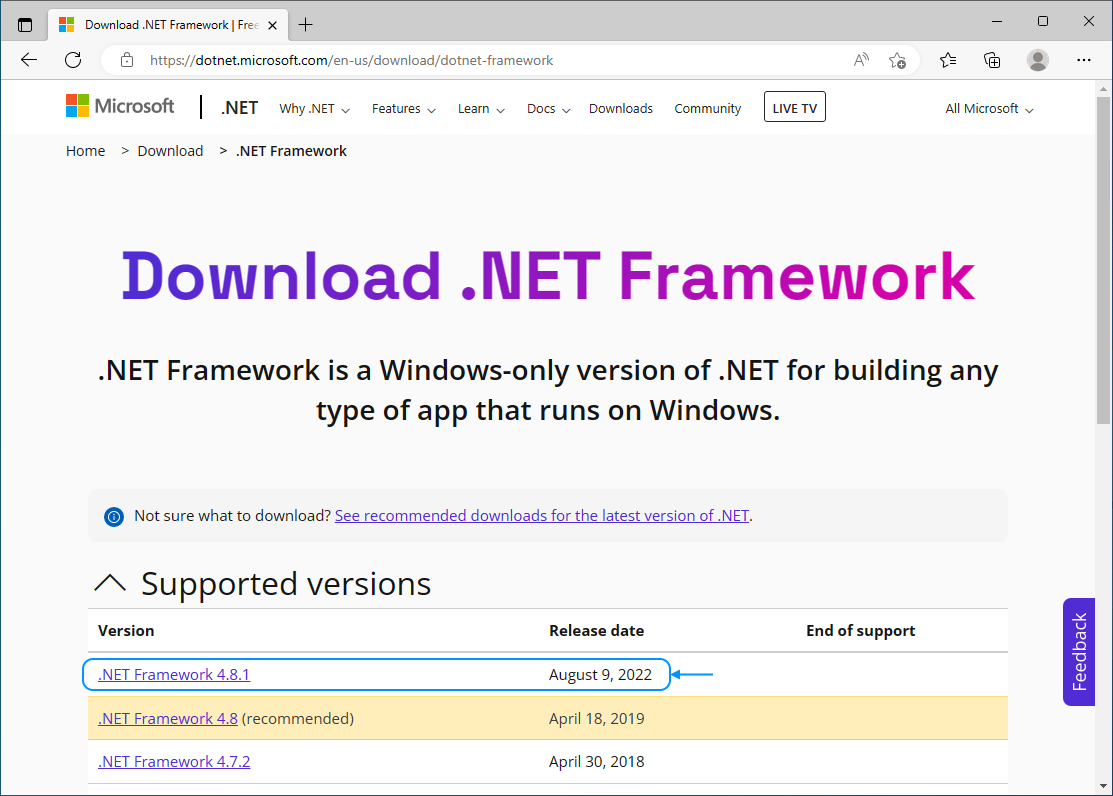Screen dimensions: 1113x796
Task: Open a new tab with the plus icon
Action: click(306, 25)
